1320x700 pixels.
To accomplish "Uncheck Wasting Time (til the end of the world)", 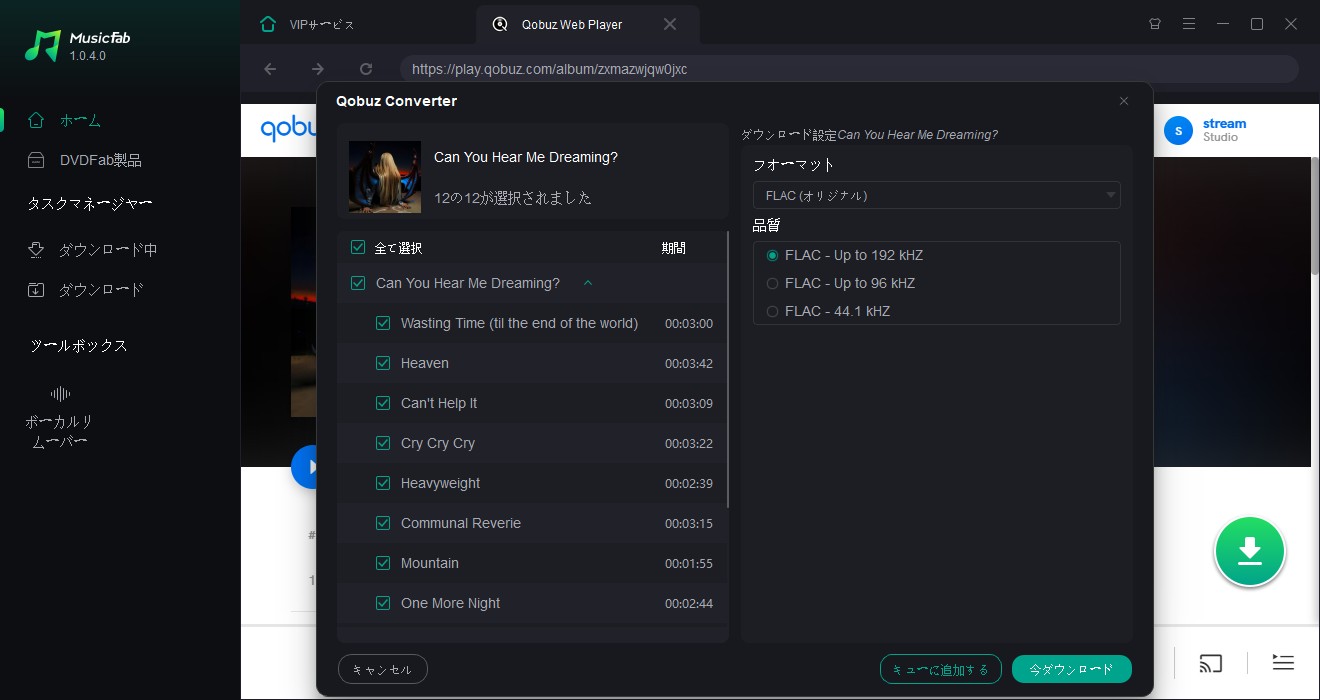I will [x=383, y=323].
